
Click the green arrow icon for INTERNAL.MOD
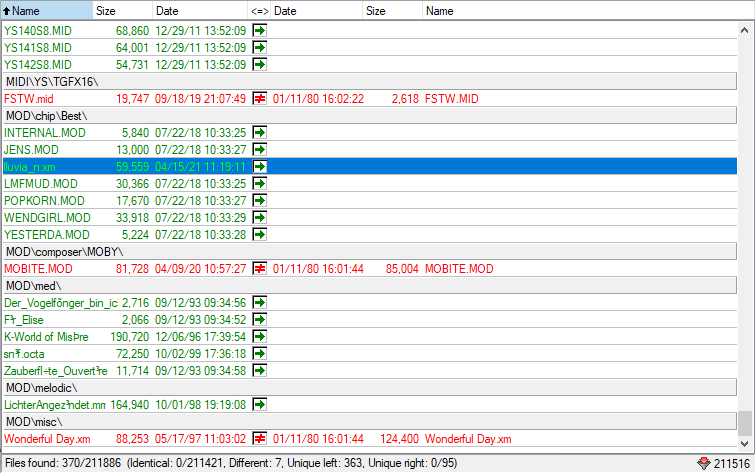(260, 132)
